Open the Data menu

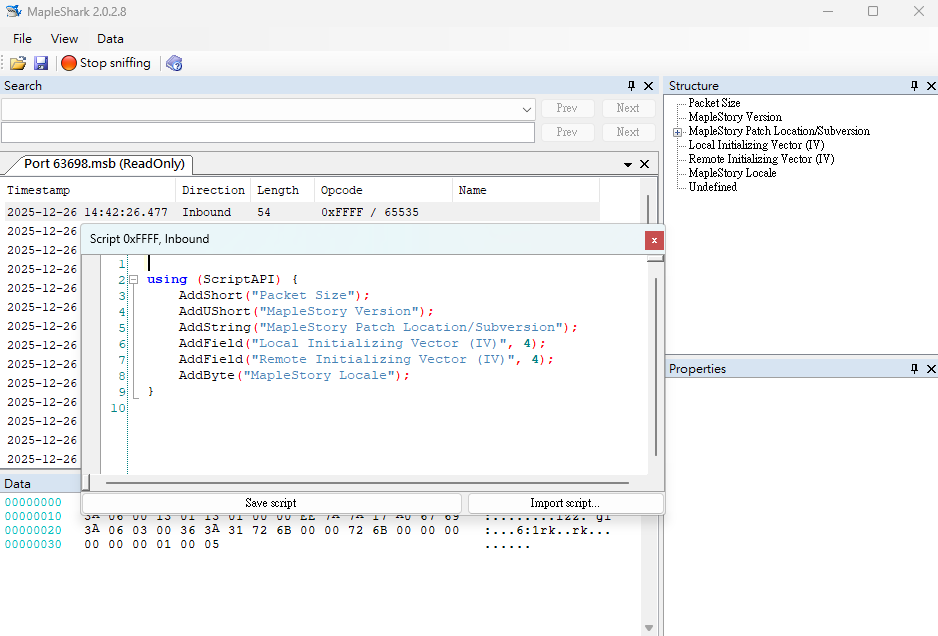pos(110,38)
